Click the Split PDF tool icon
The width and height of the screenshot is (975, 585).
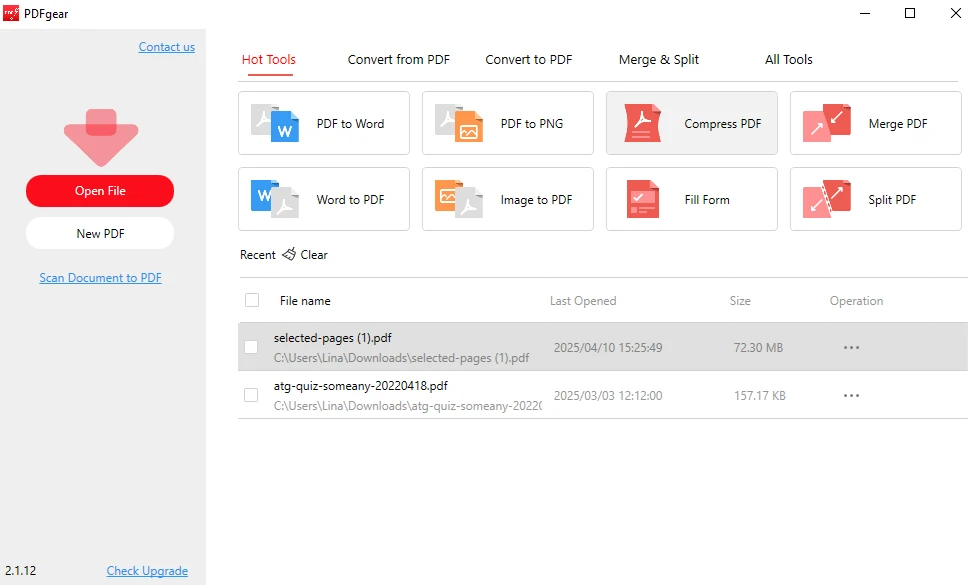point(826,199)
